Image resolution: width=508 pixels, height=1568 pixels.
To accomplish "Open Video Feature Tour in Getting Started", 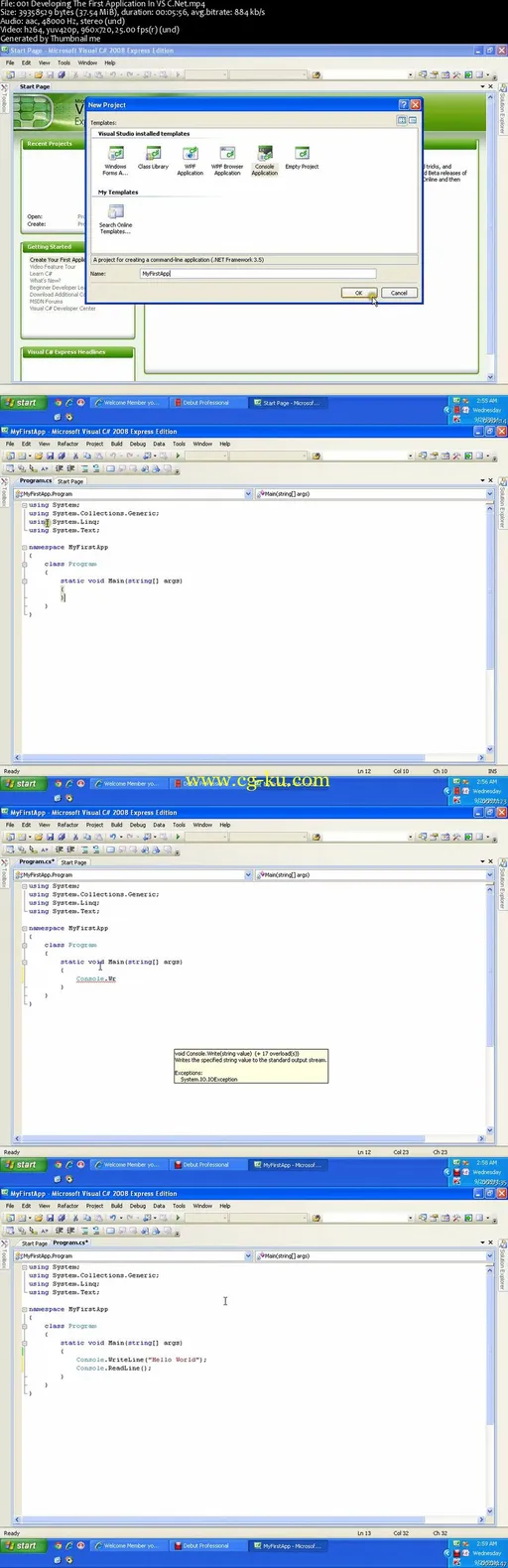I will pyautogui.click(x=53, y=267).
